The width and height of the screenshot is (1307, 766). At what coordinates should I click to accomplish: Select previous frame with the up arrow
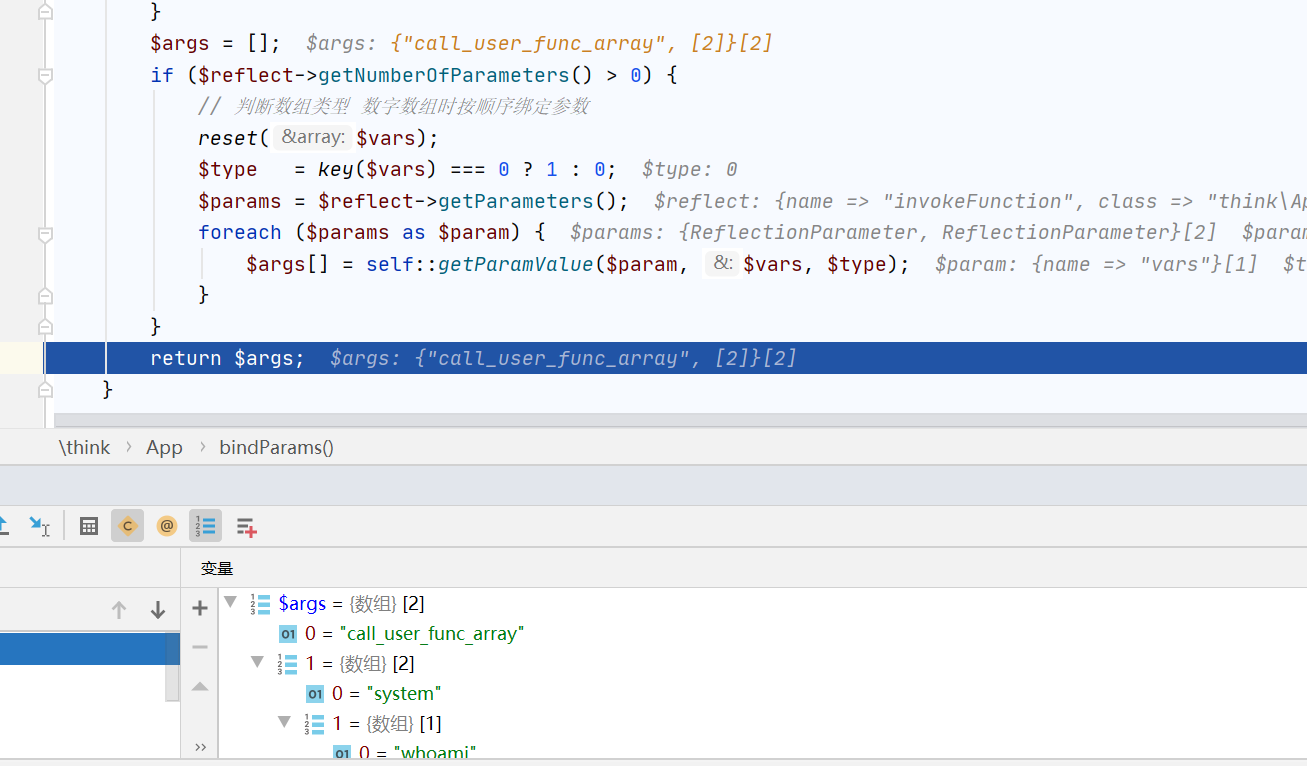pos(119,609)
